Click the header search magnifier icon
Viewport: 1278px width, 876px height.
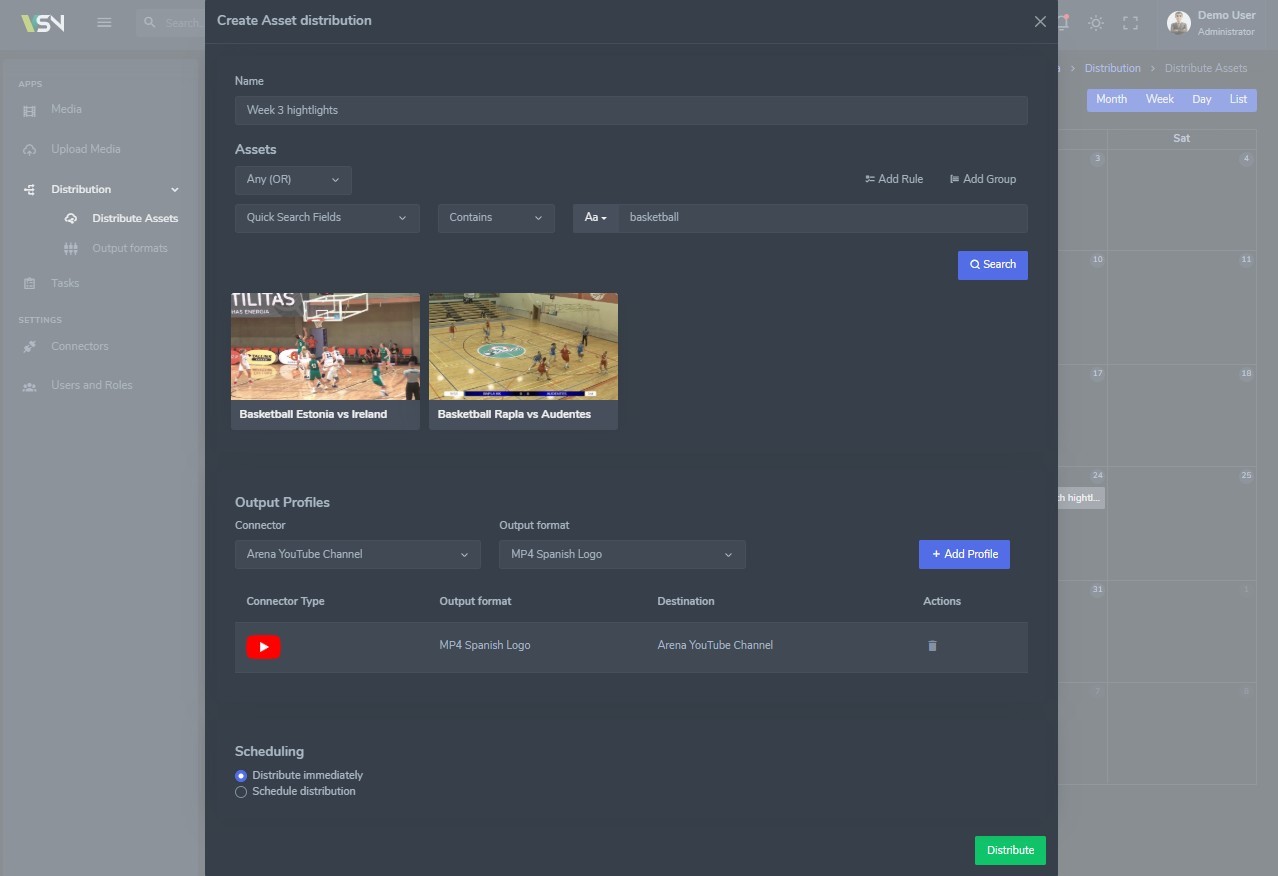point(149,22)
